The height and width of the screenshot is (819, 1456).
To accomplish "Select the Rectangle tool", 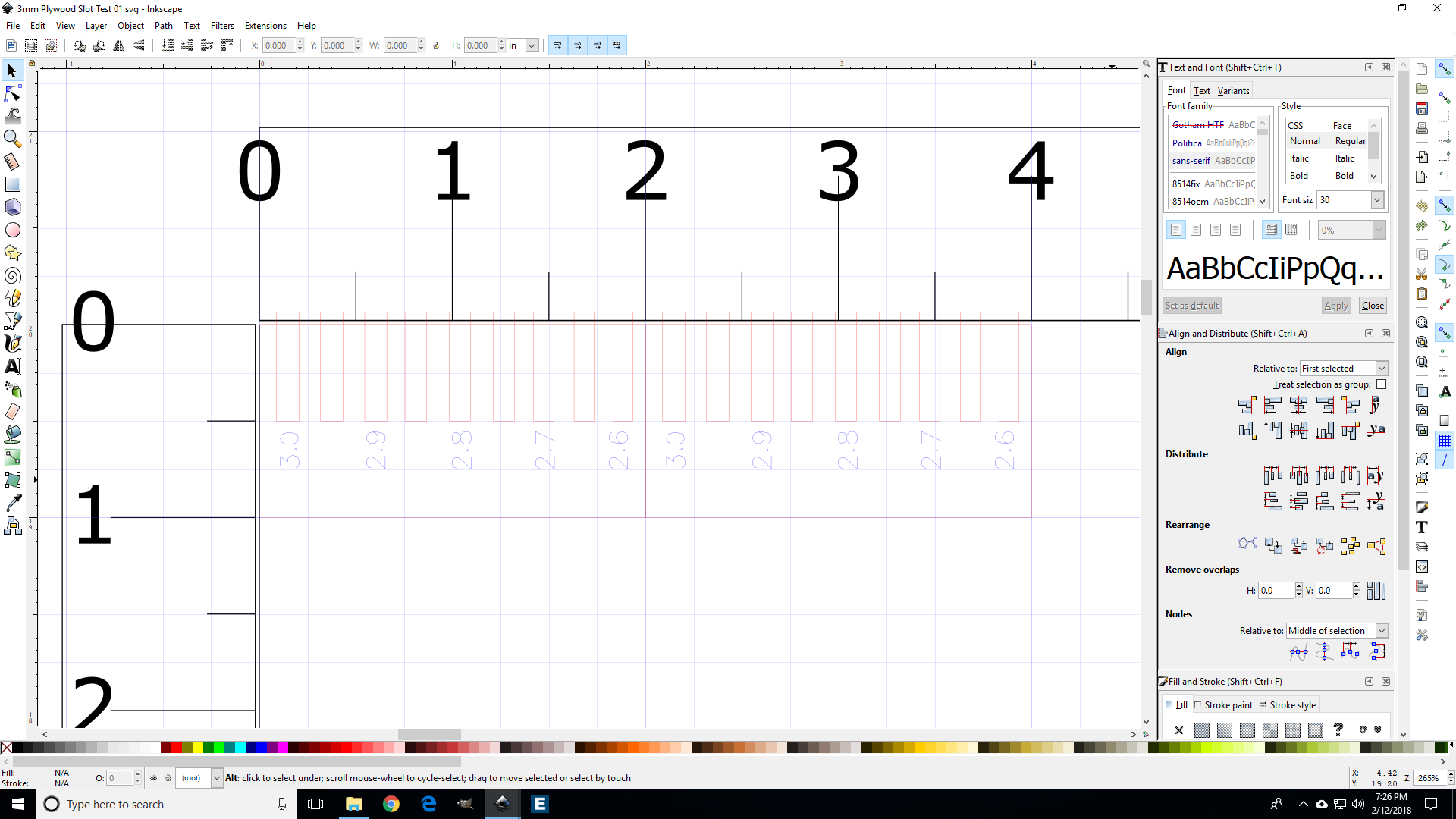I will click(x=12, y=184).
